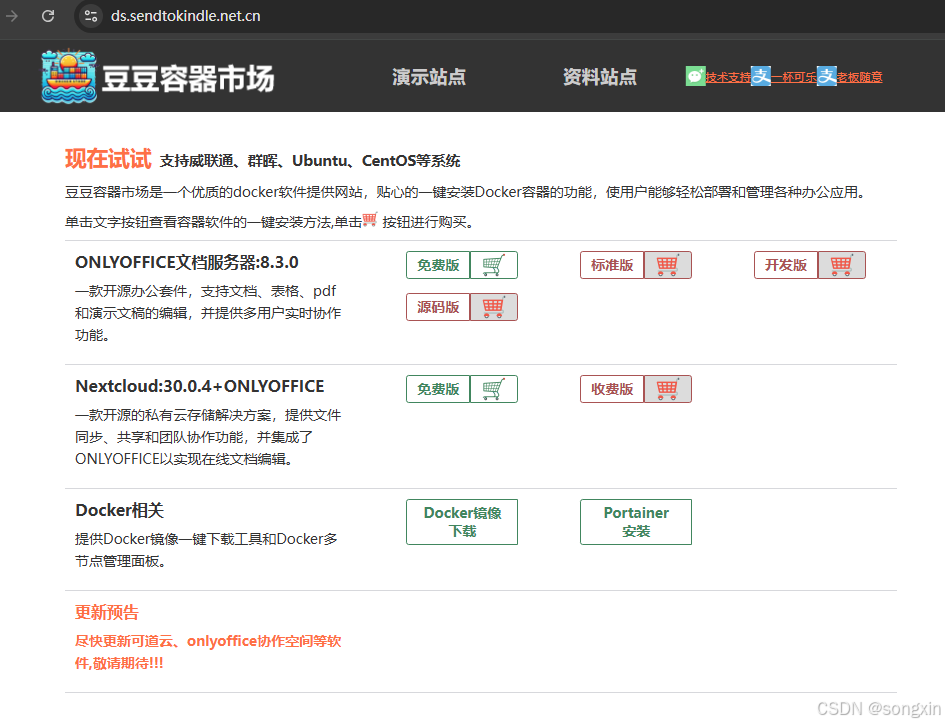945x724 pixels.
Task: Open the 演示站点 navigation item
Action: (429, 77)
